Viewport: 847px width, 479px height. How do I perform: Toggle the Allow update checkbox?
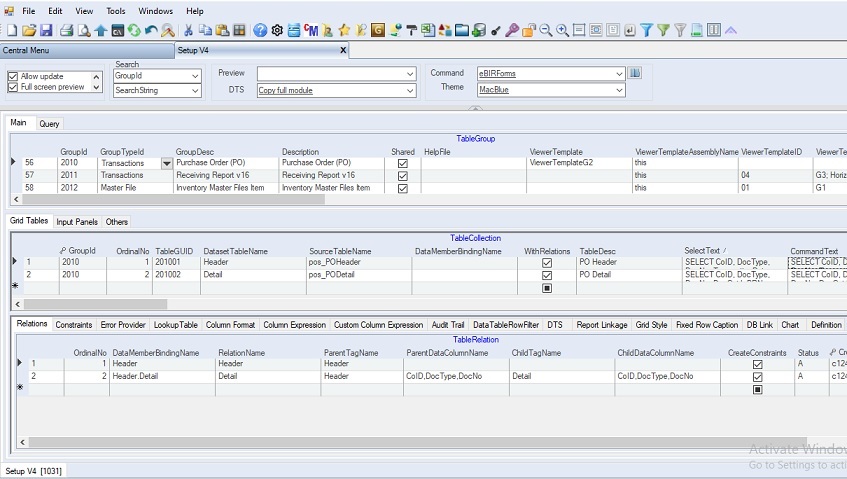point(13,76)
